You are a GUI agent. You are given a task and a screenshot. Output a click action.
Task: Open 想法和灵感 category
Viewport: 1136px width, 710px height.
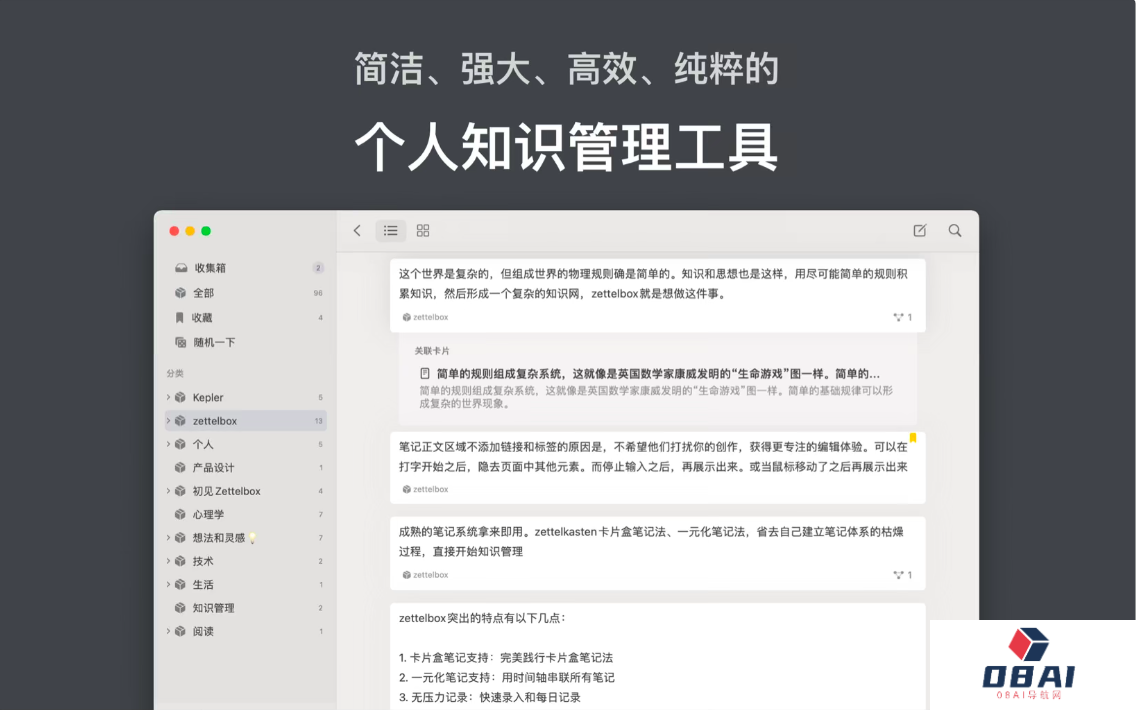coord(218,538)
